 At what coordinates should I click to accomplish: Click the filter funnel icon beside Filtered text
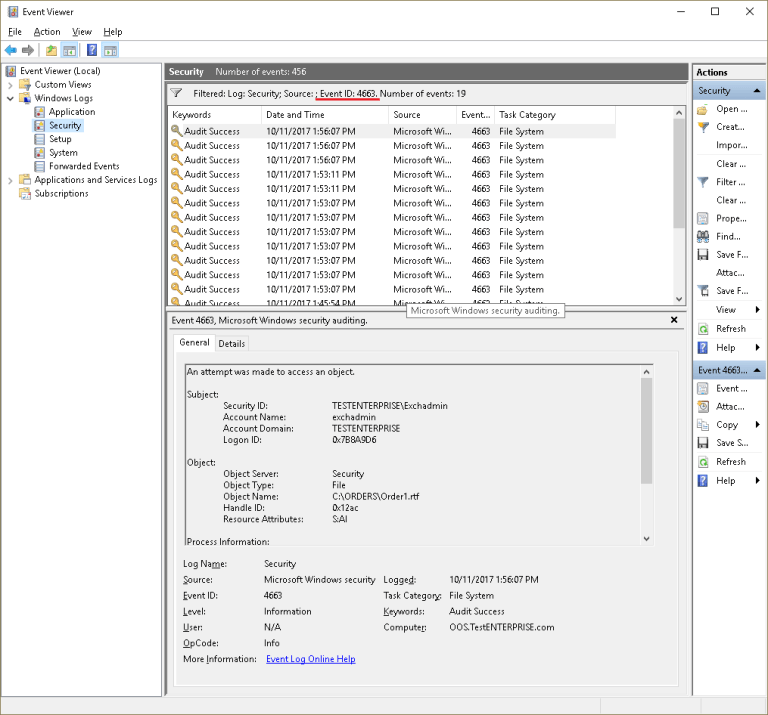[x=176, y=93]
